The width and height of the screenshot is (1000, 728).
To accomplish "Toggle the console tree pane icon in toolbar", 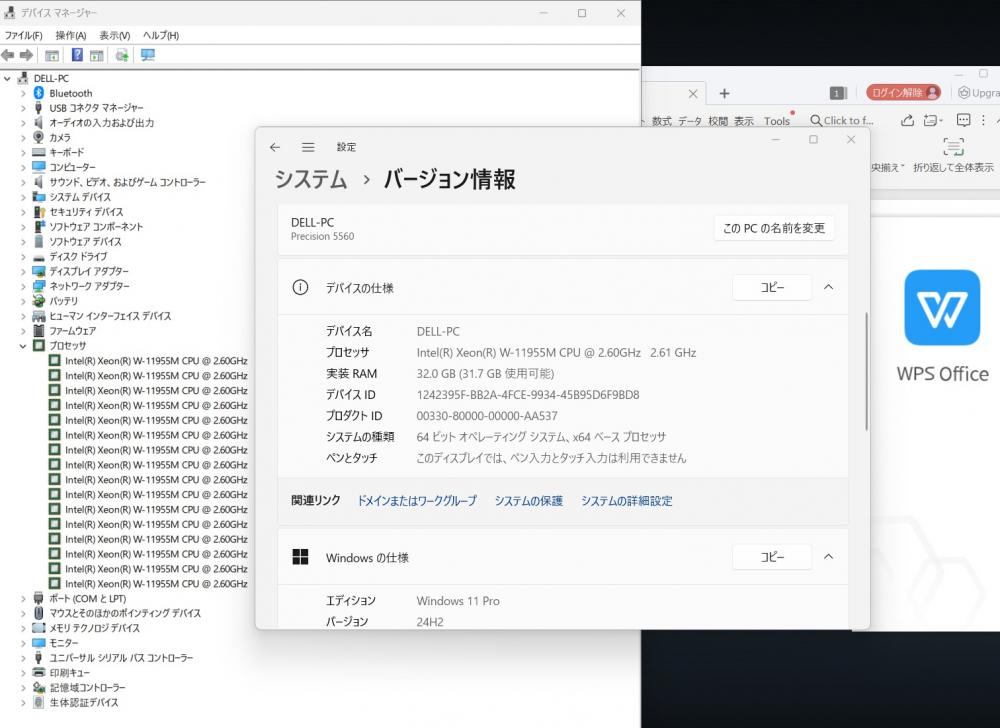I will (x=52, y=55).
